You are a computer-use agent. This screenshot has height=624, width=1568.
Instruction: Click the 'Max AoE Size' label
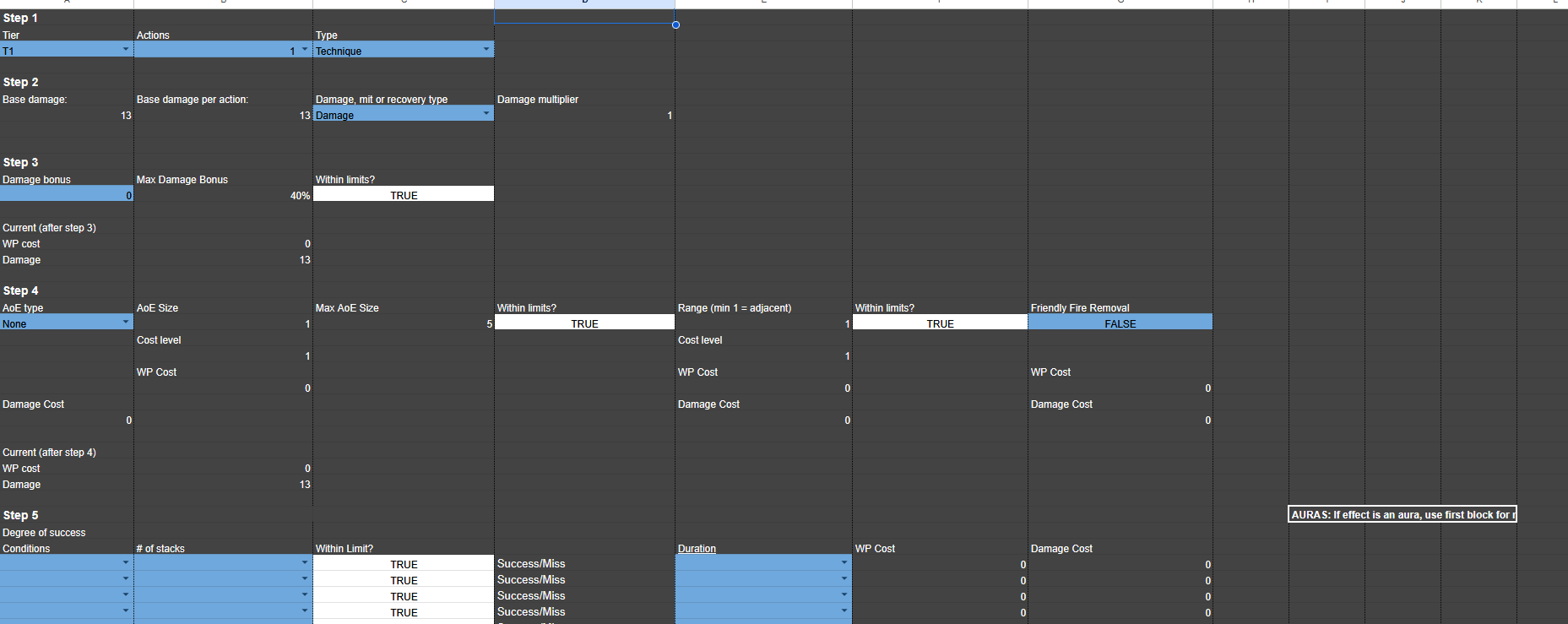click(347, 307)
